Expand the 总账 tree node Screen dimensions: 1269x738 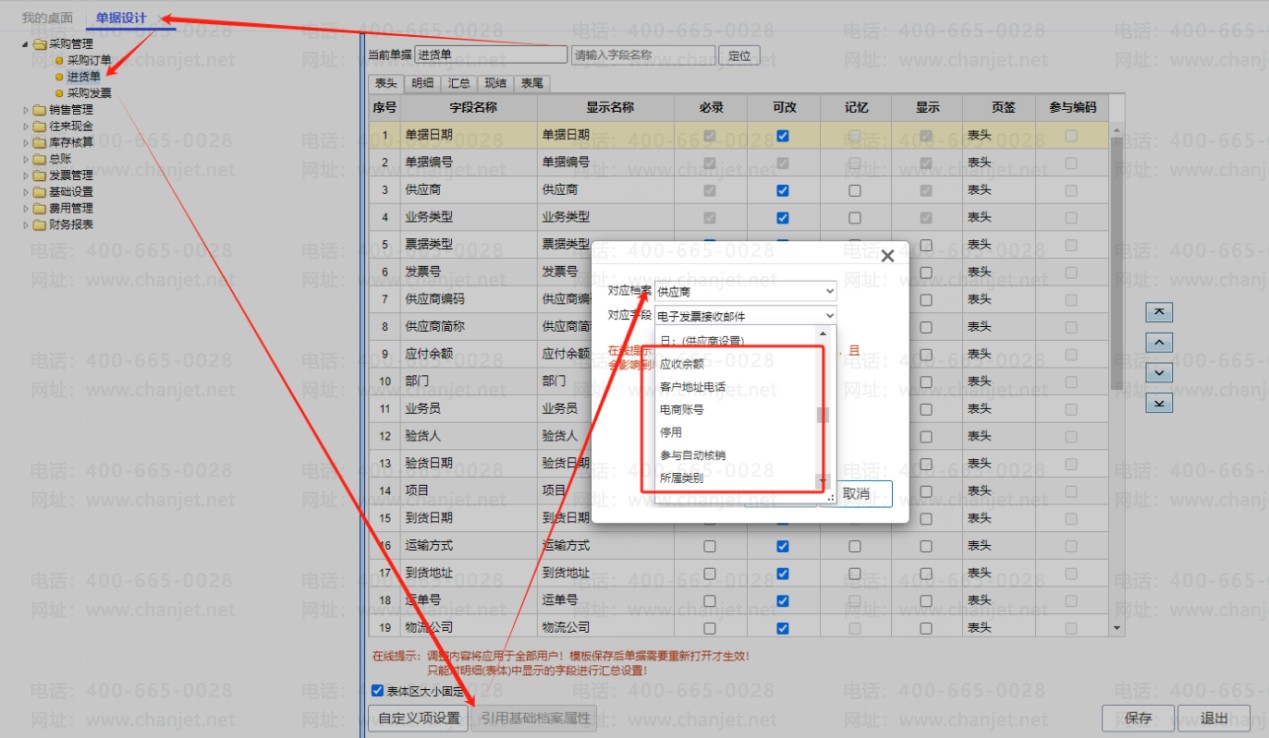25,159
